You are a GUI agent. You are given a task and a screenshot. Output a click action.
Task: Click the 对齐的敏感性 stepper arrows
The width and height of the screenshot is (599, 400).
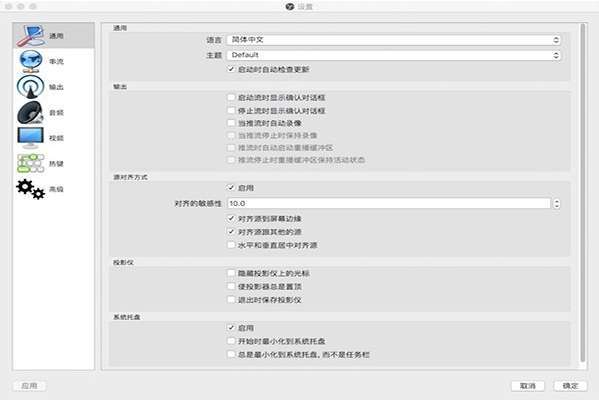pos(557,204)
